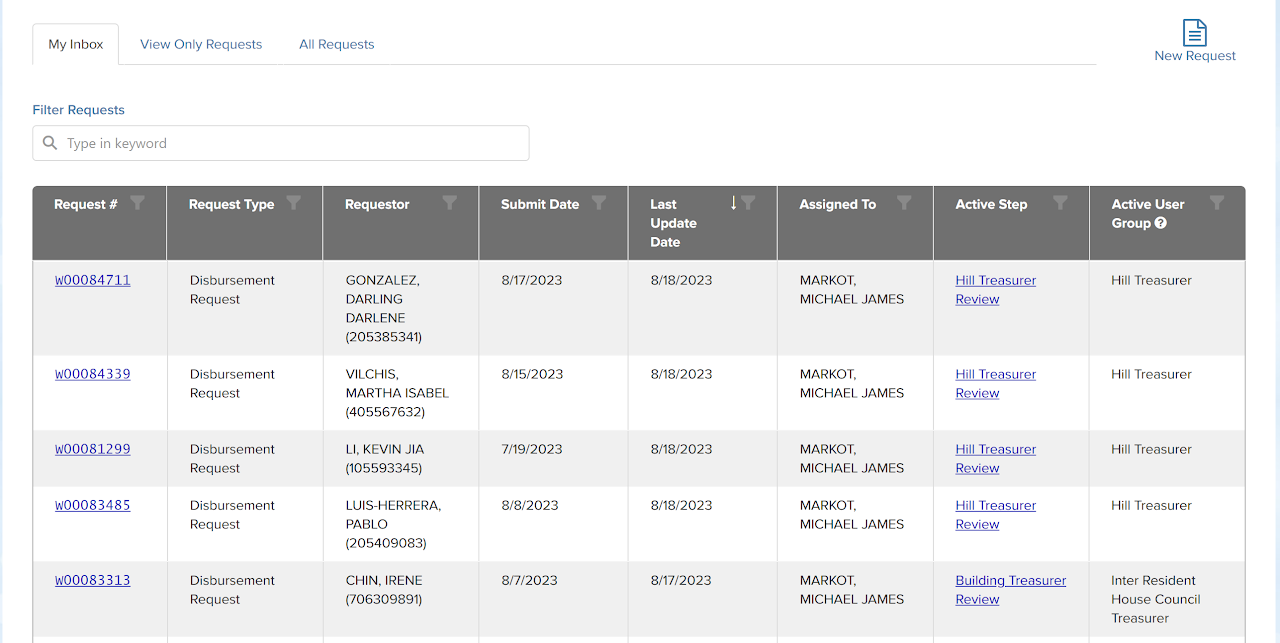This screenshot has width=1280, height=643.
Task: Click the Submit Date filter funnel icon
Action: coord(599,201)
